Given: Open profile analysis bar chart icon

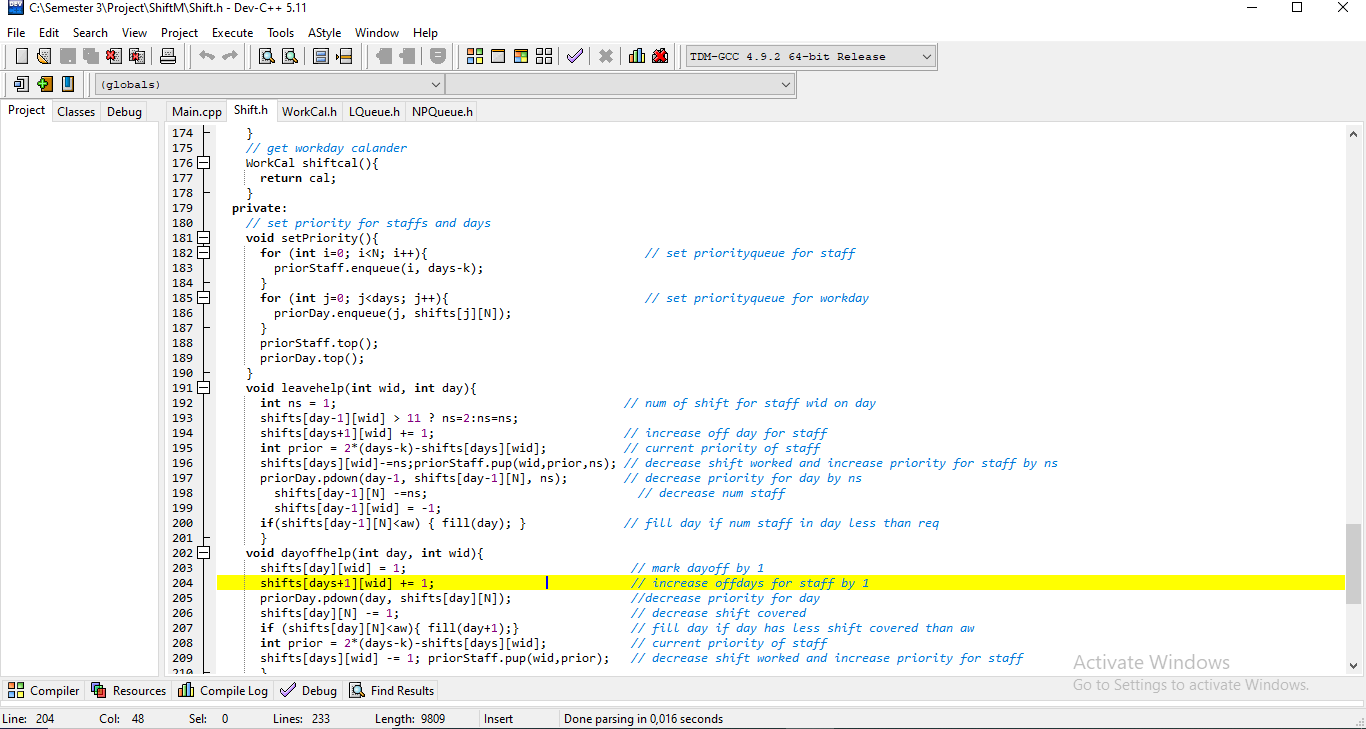Looking at the screenshot, I should coord(637,57).
